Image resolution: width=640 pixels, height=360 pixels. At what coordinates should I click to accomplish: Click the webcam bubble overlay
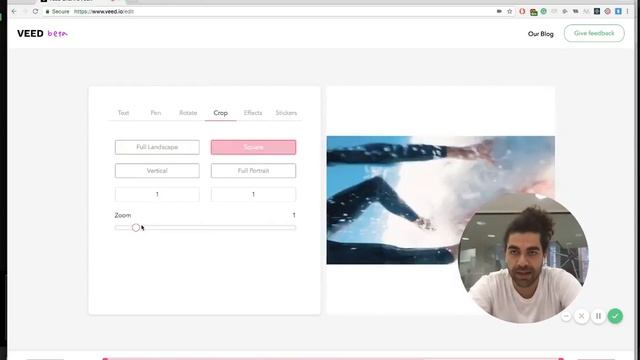tap(523, 258)
